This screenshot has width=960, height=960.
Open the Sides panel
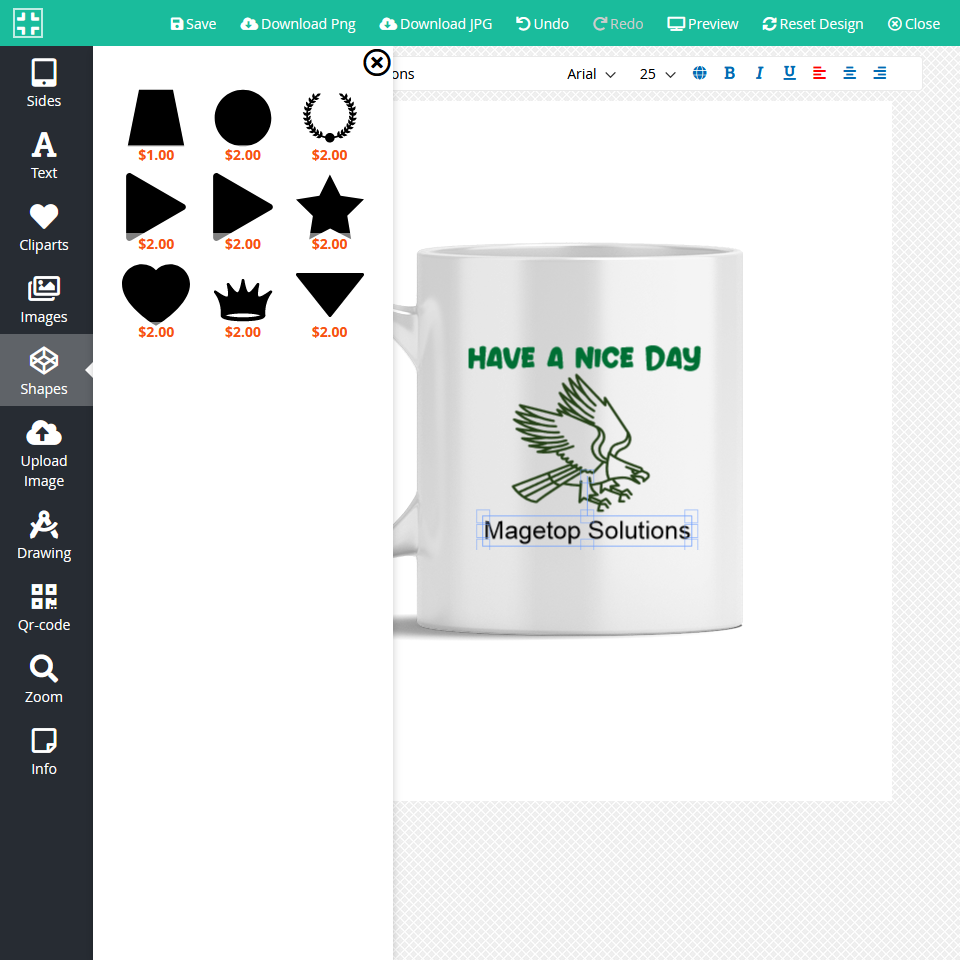click(x=44, y=83)
